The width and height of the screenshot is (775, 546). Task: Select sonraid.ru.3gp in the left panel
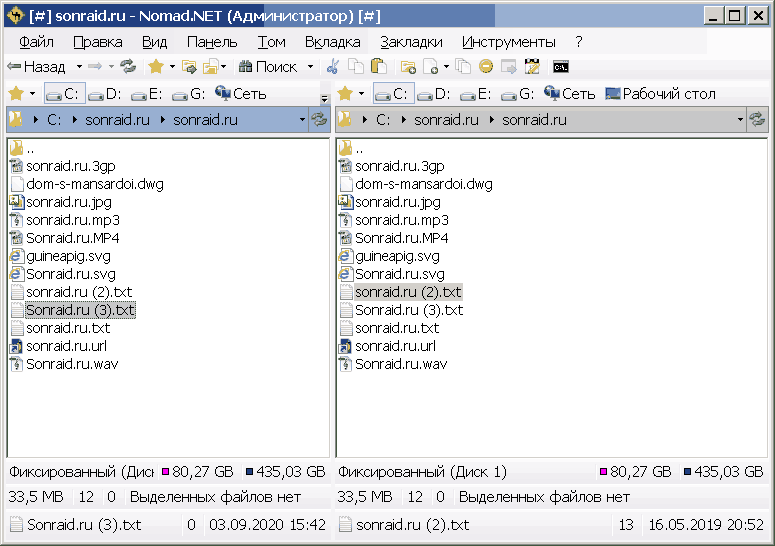[71, 166]
